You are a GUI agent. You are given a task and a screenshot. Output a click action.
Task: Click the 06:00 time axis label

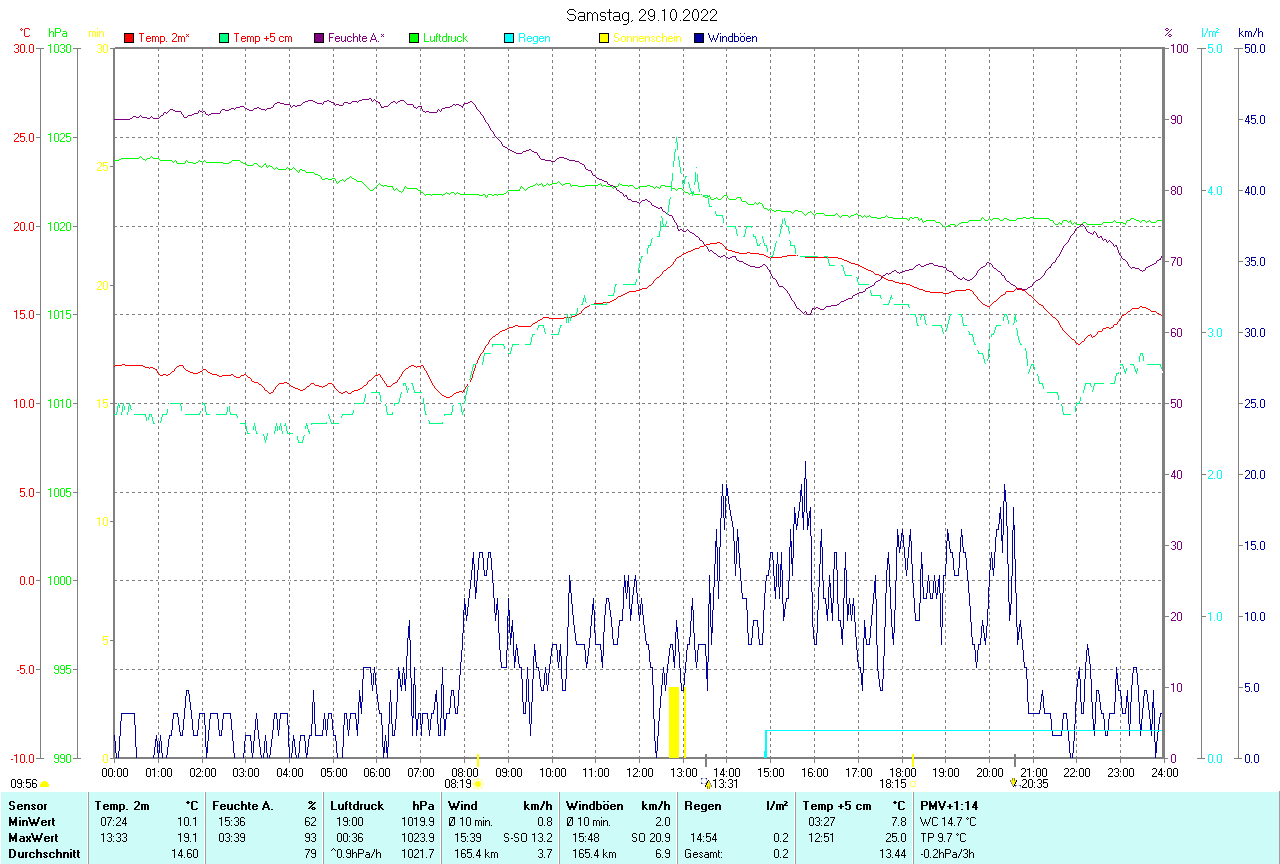(377, 772)
